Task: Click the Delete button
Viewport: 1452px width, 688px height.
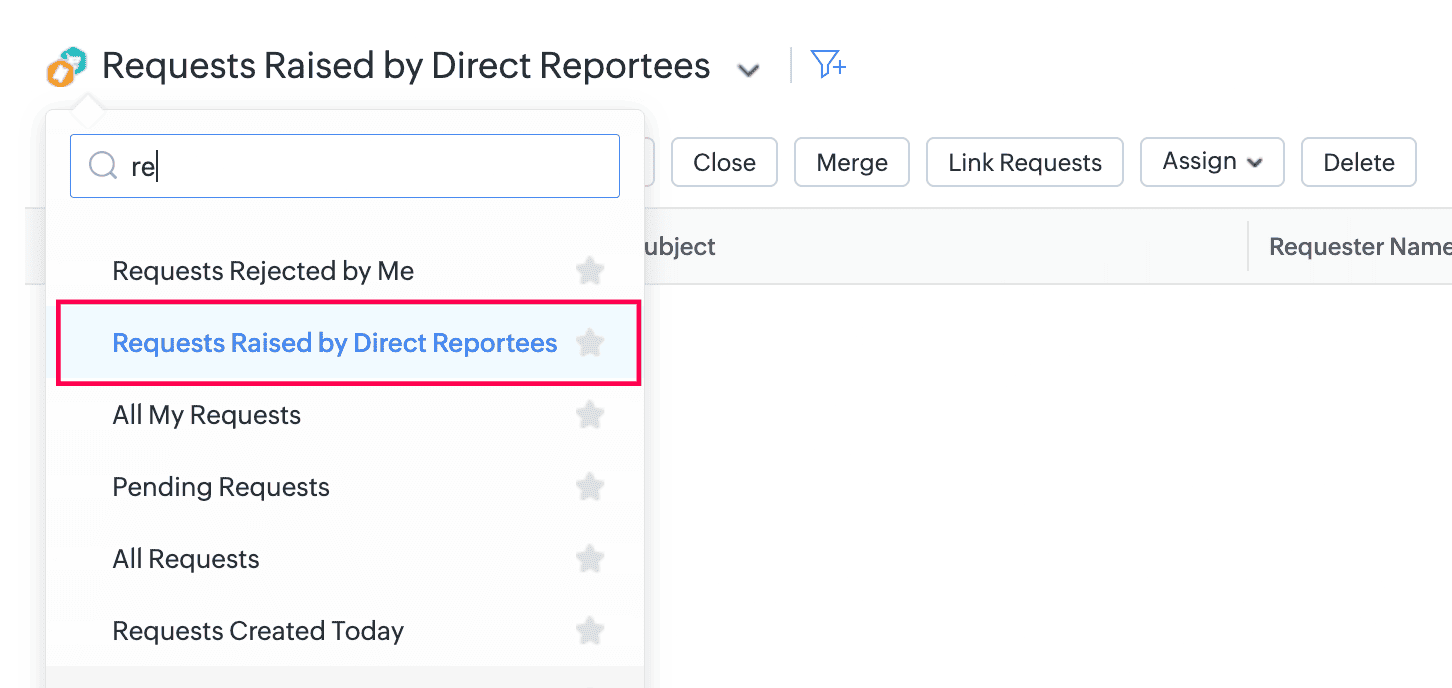Action: pos(1358,162)
